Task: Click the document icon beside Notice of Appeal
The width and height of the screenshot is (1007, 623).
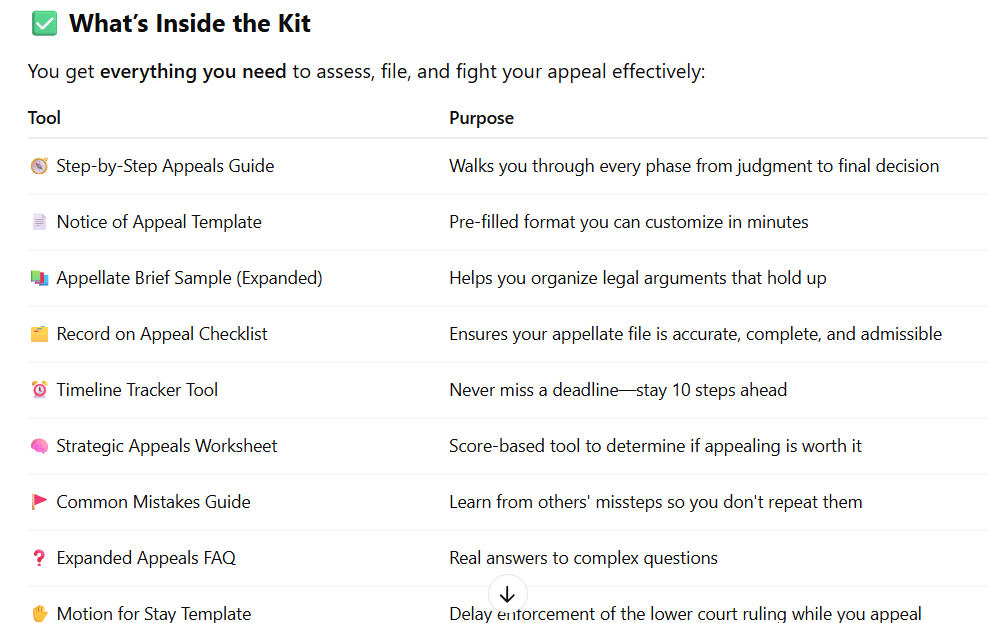Action: (39, 222)
